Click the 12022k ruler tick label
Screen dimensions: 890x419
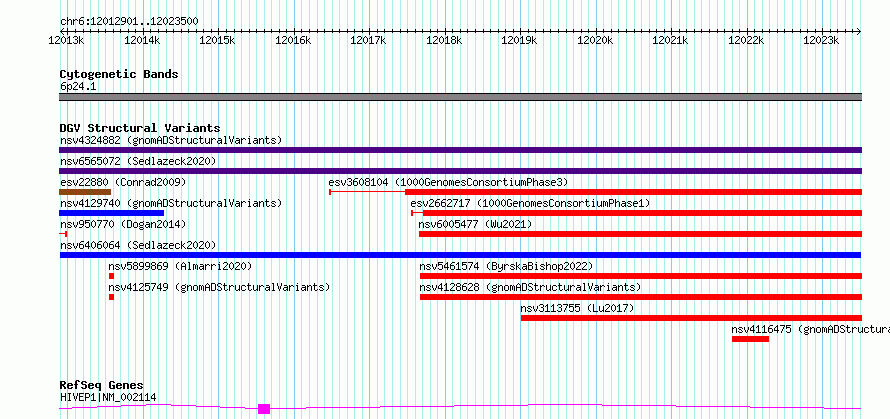coord(746,40)
